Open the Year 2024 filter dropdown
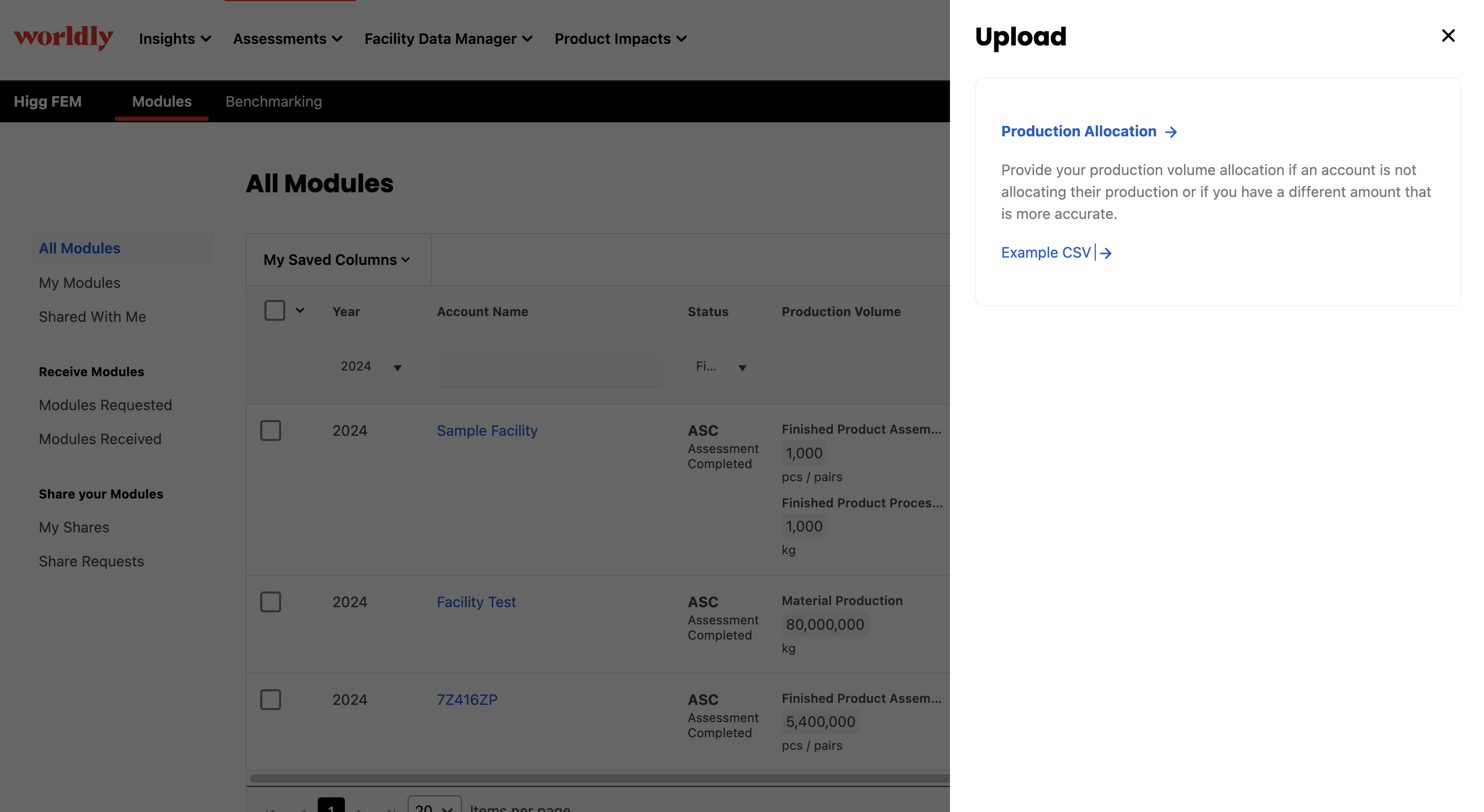Viewport: 1484px width, 812px height. click(370, 366)
